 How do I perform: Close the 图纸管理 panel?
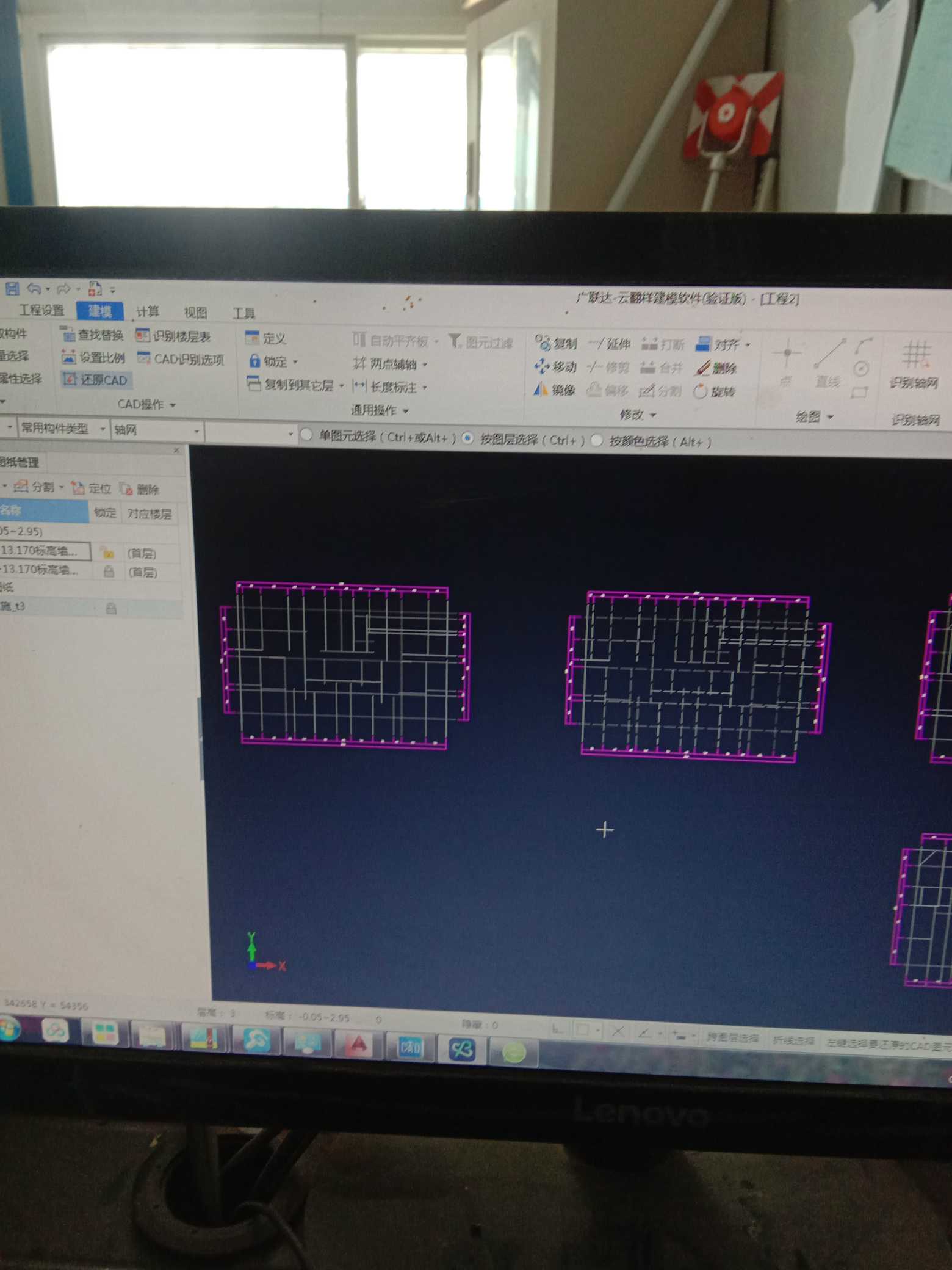176,450
